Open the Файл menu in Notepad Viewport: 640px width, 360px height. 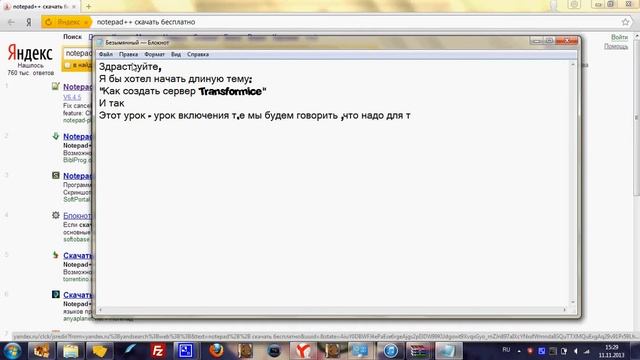(x=106, y=54)
